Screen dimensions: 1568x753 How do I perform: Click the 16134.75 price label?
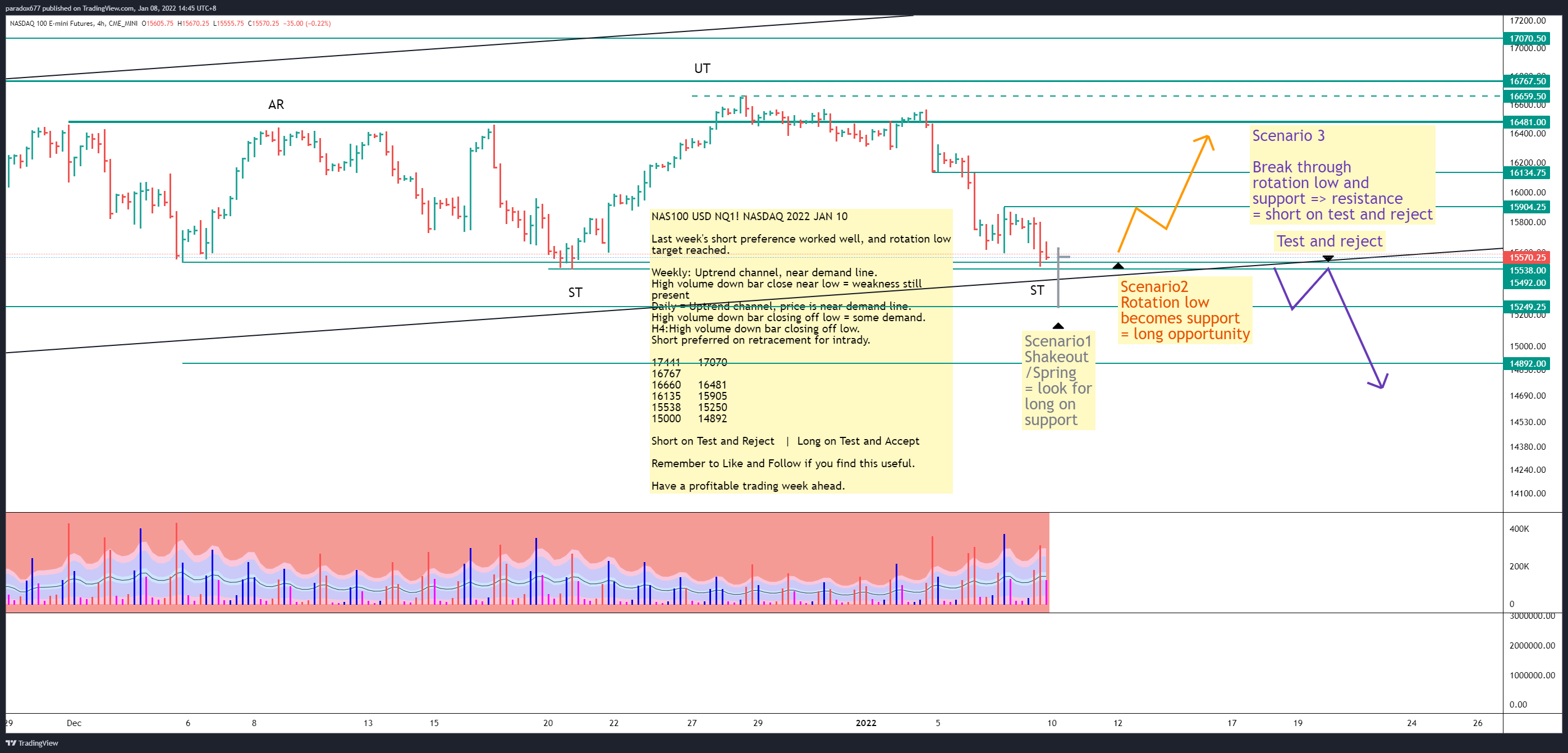[1528, 173]
